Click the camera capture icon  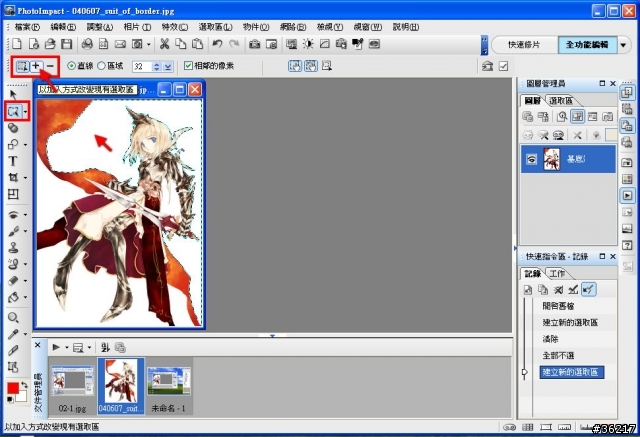[x=255, y=44]
